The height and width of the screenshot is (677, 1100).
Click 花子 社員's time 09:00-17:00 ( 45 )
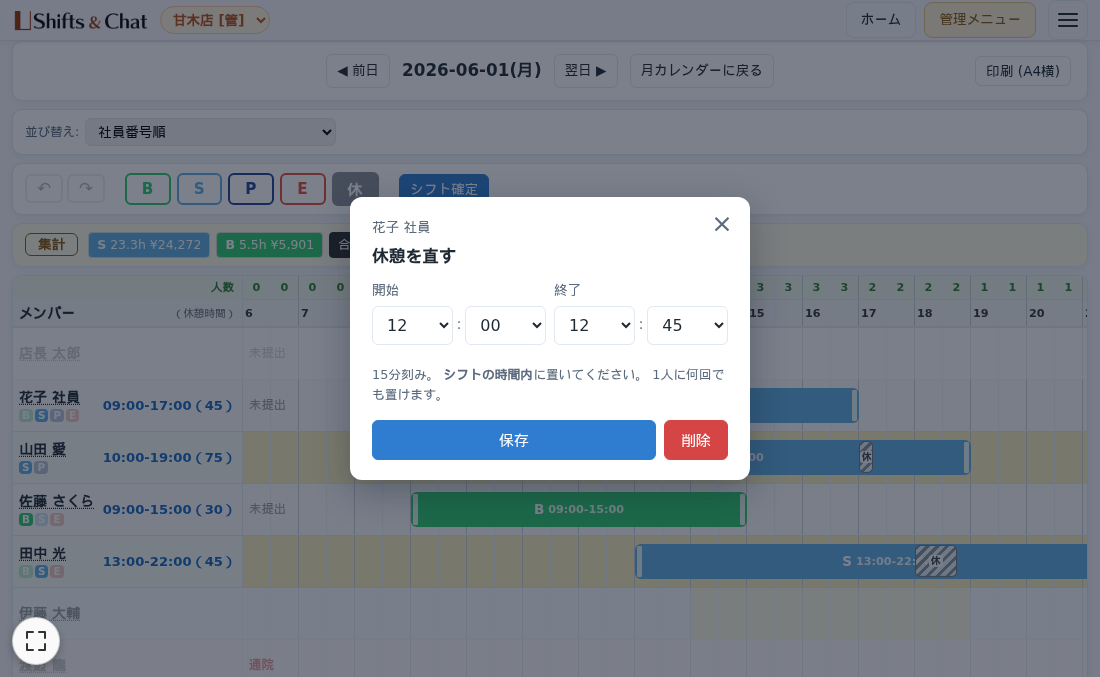168,405
